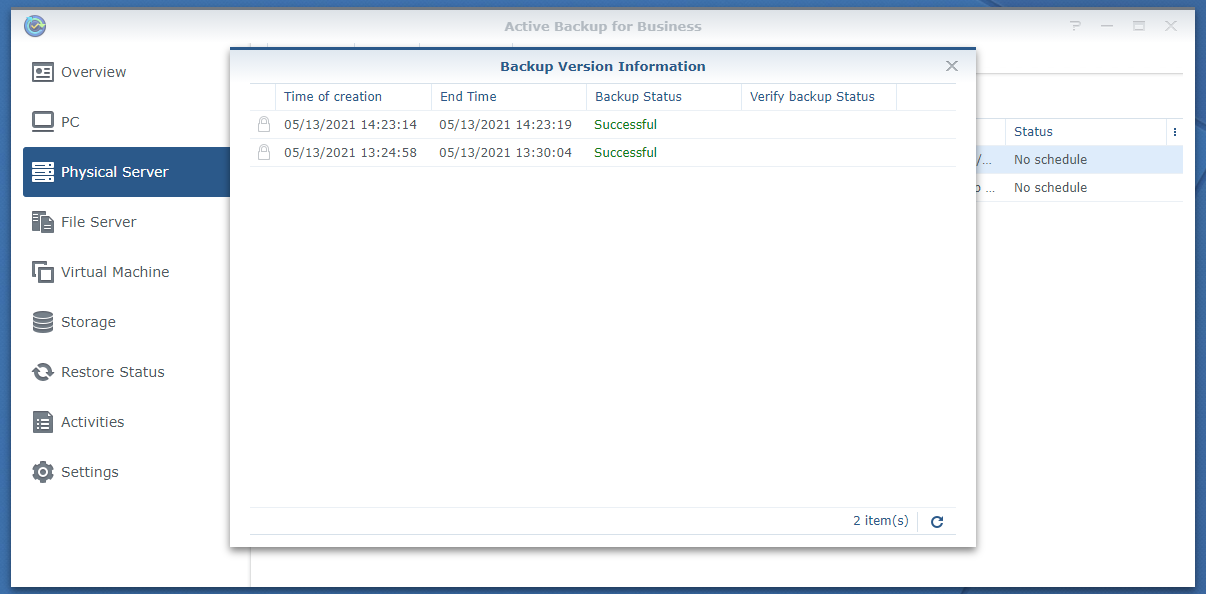Toggle lock on 14:23:14 backup version
The image size is (1206, 594).
click(264, 125)
